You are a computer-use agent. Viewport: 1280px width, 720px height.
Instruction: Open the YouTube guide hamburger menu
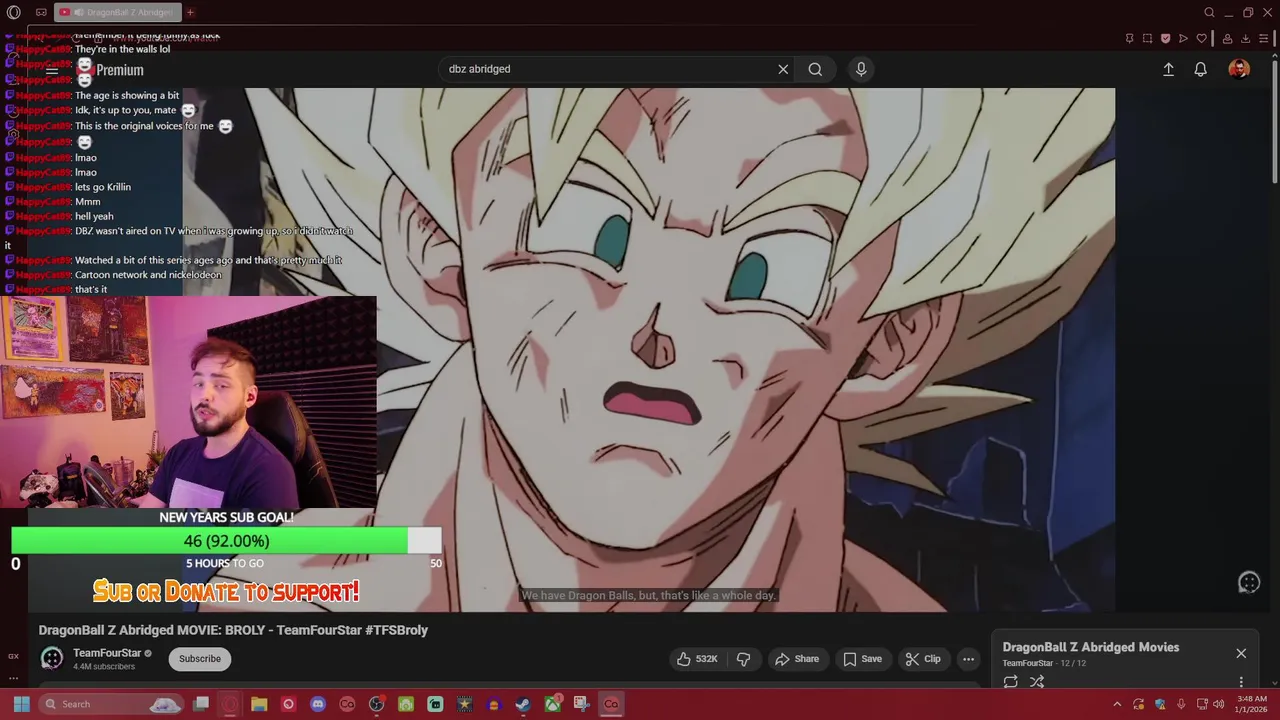pyautogui.click(x=52, y=70)
